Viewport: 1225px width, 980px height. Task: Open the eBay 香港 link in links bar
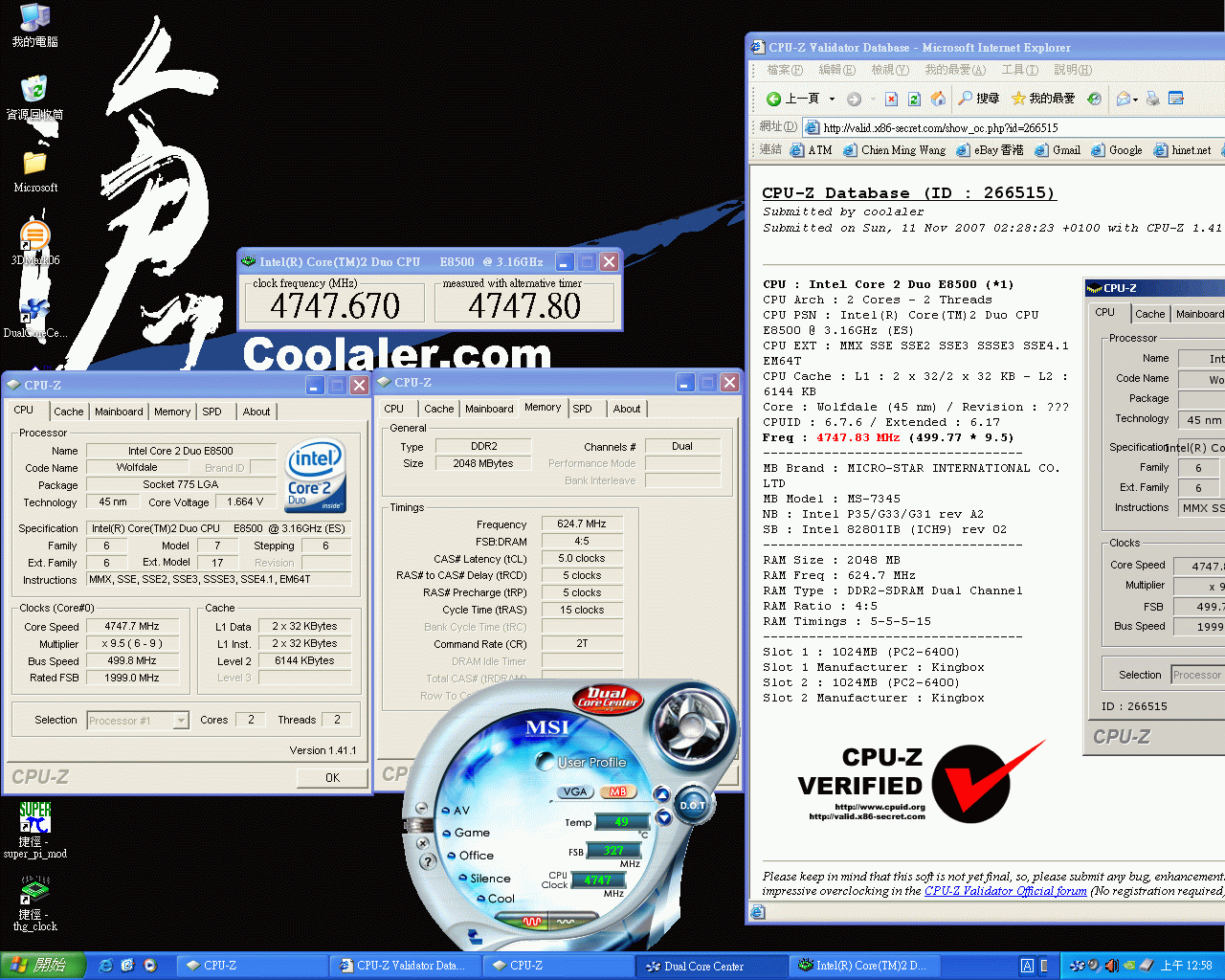click(x=990, y=150)
